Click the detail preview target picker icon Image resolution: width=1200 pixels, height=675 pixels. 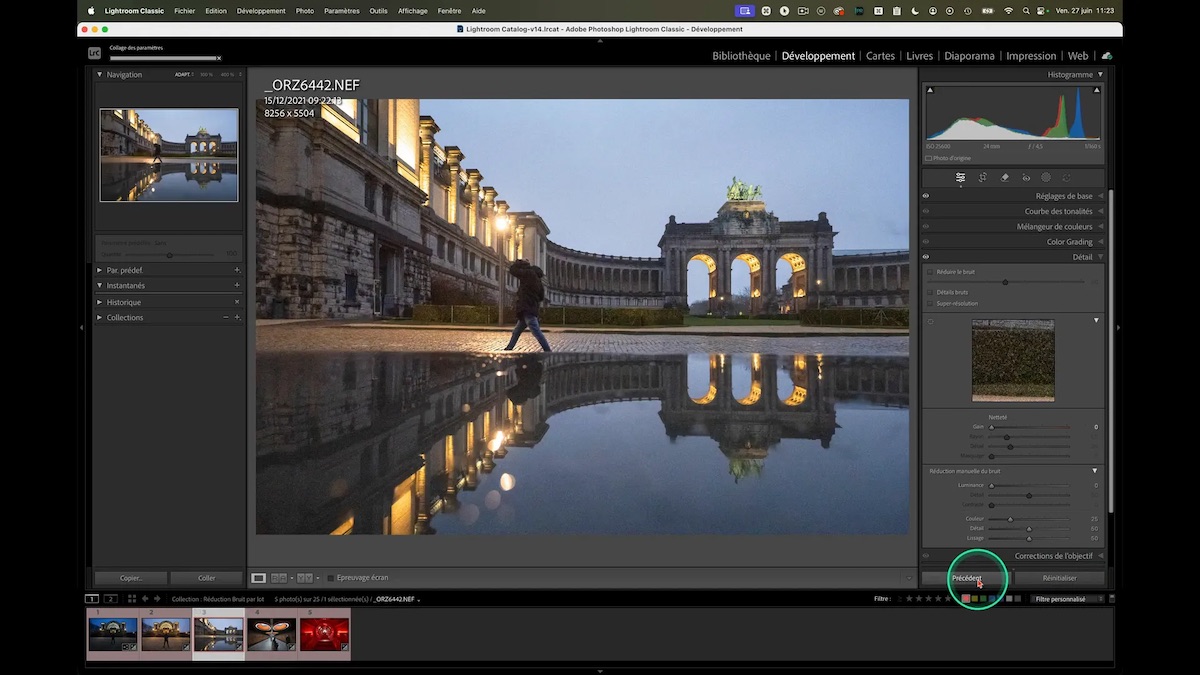tap(931, 321)
